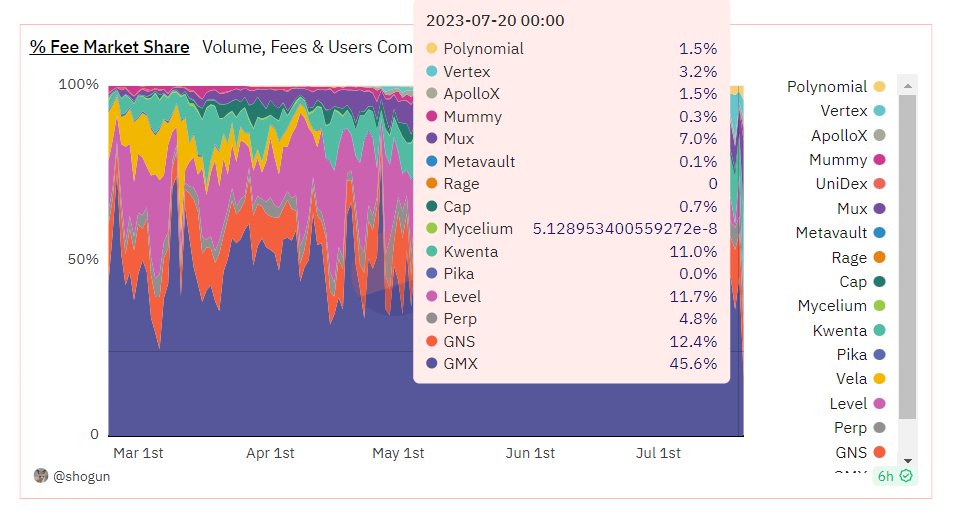Click the UniDex red legend dot
Viewport: 955px width, 519px height.
[x=879, y=184]
